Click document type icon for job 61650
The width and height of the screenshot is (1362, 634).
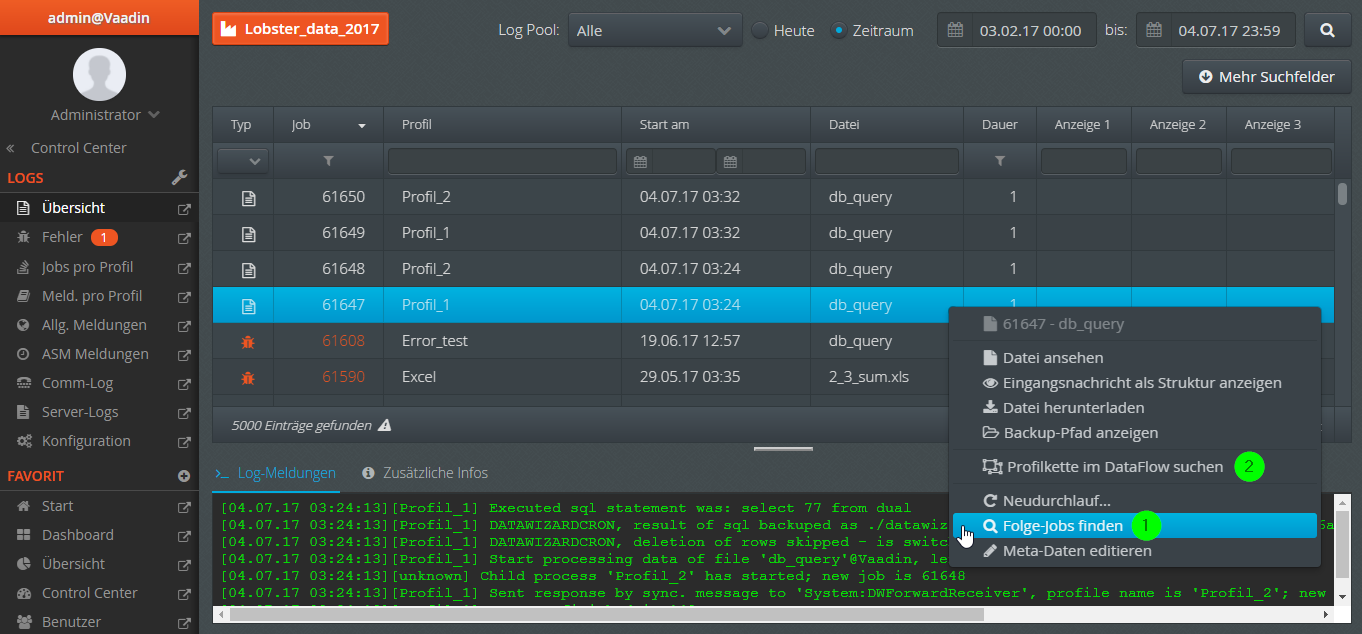point(248,197)
